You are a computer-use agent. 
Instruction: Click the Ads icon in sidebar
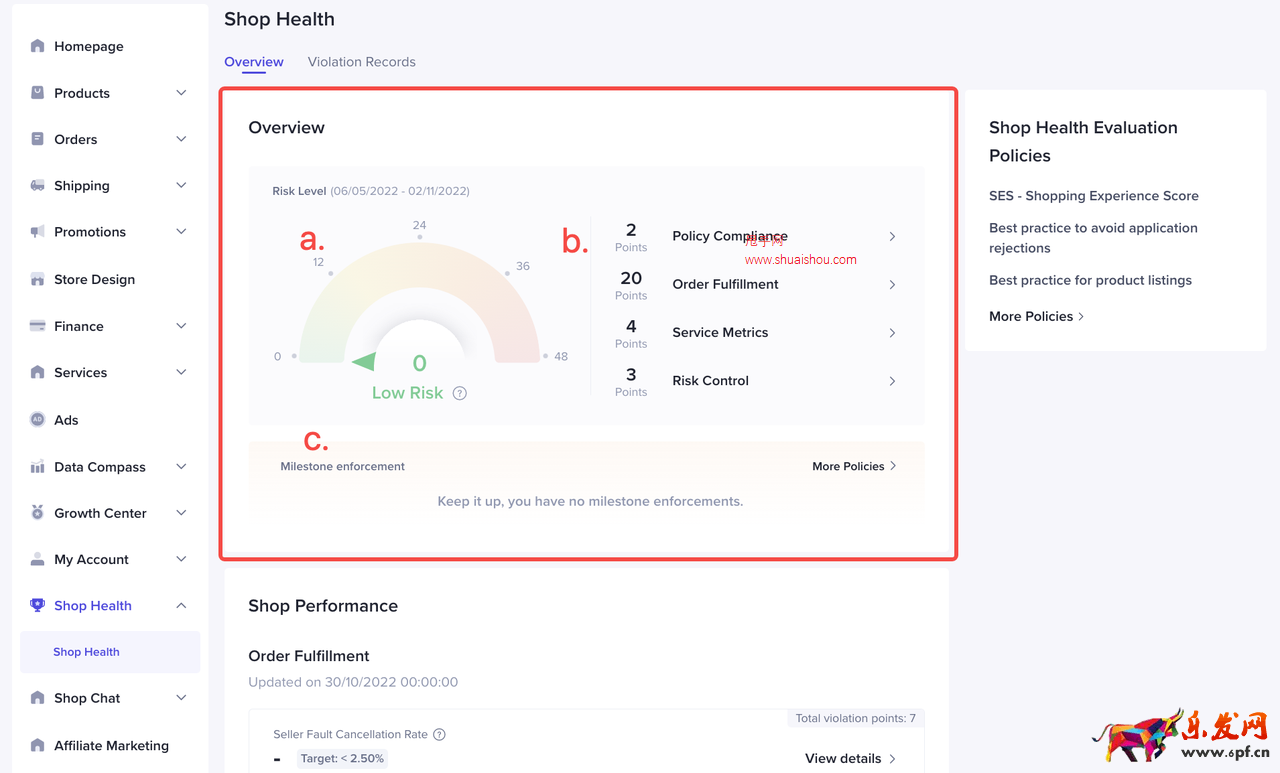tap(37, 420)
